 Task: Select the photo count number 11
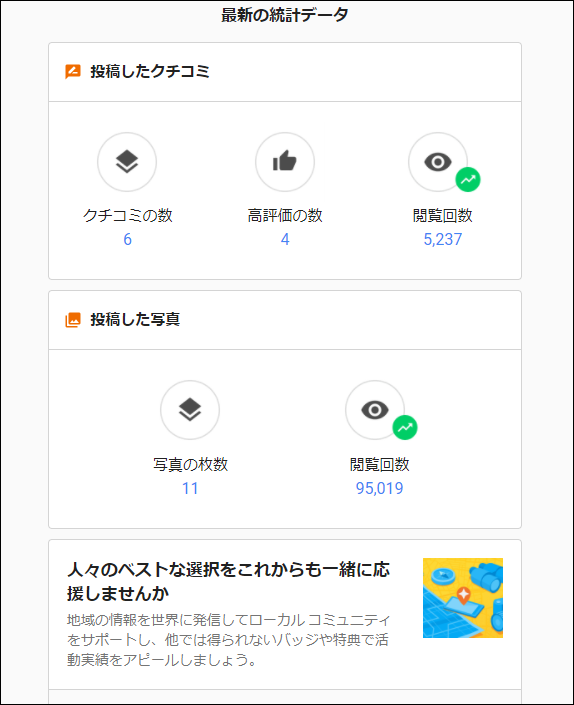tap(190, 488)
